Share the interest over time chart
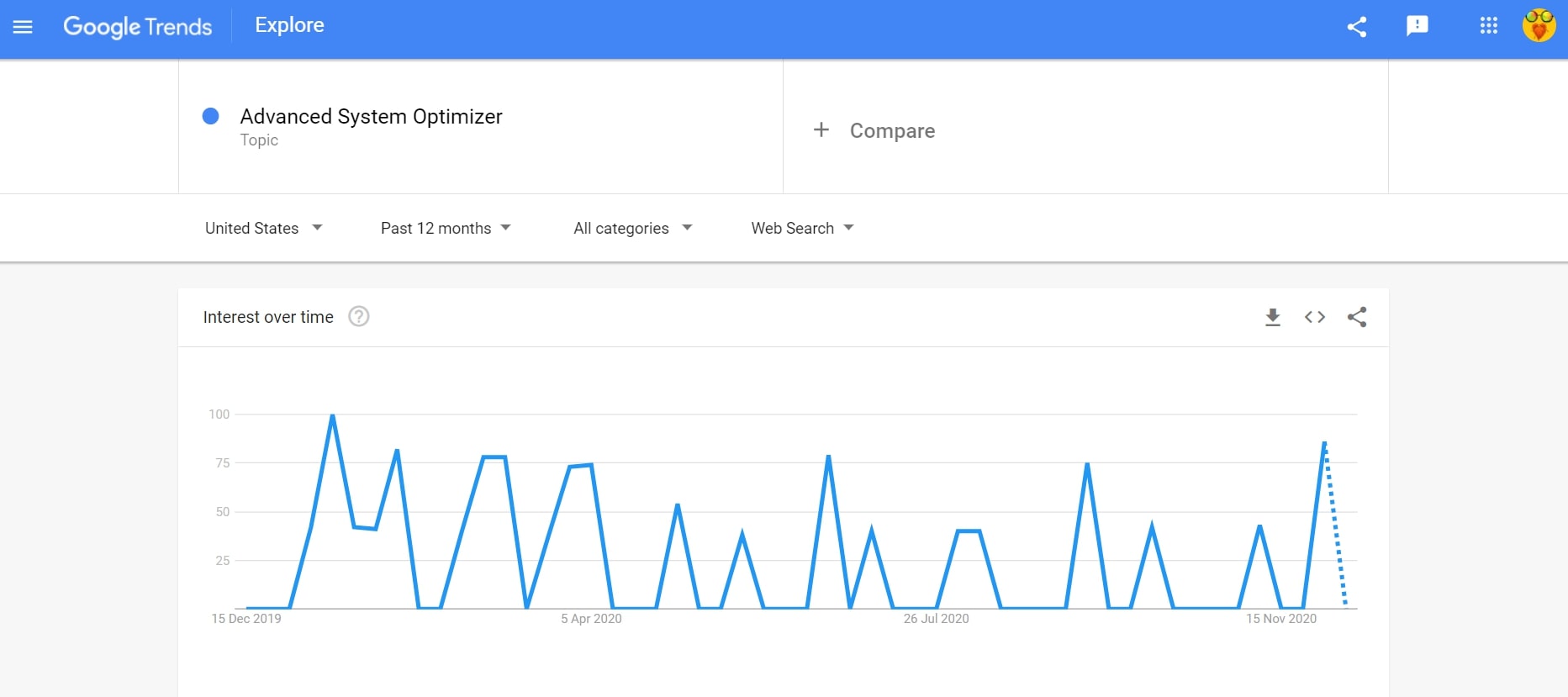The height and width of the screenshot is (697, 1568). tap(1357, 317)
